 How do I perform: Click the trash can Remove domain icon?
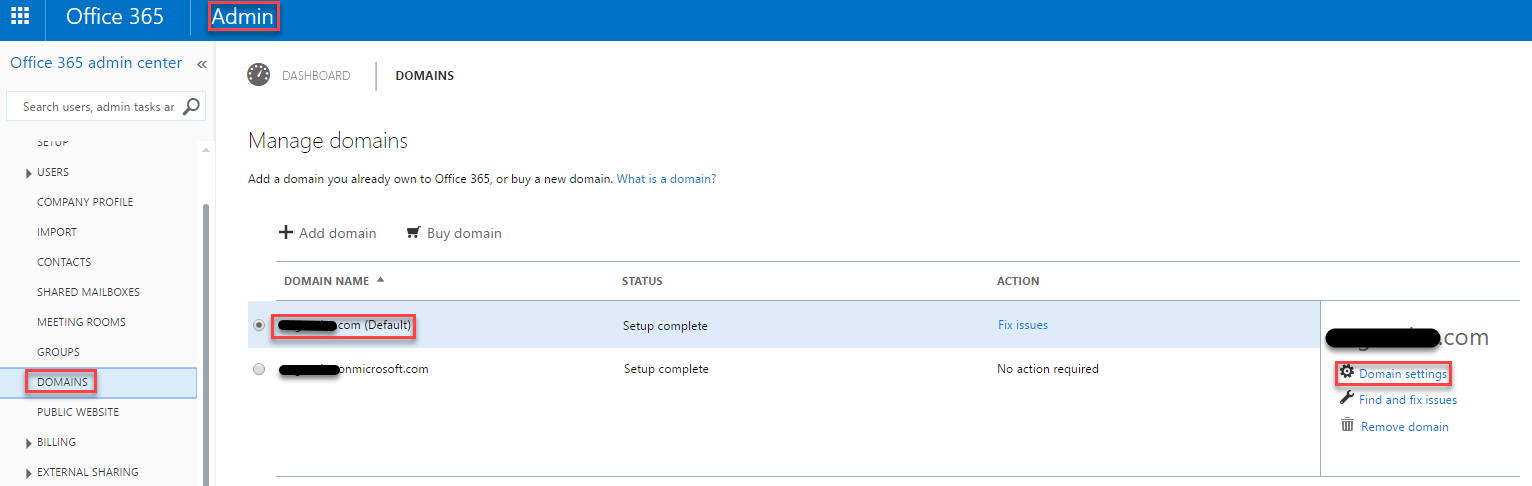coord(1347,425)
